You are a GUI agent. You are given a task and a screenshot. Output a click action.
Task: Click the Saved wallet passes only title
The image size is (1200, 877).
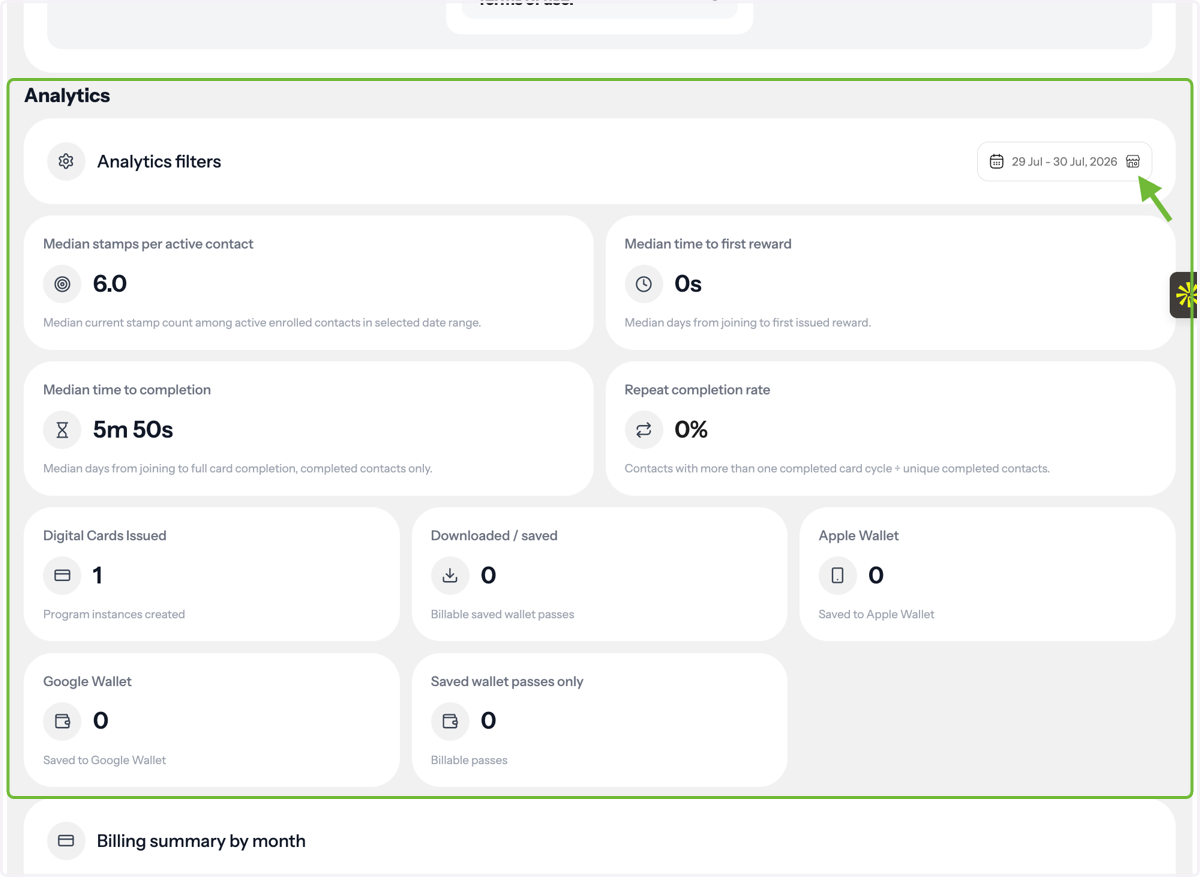click(x=507, y=682)
